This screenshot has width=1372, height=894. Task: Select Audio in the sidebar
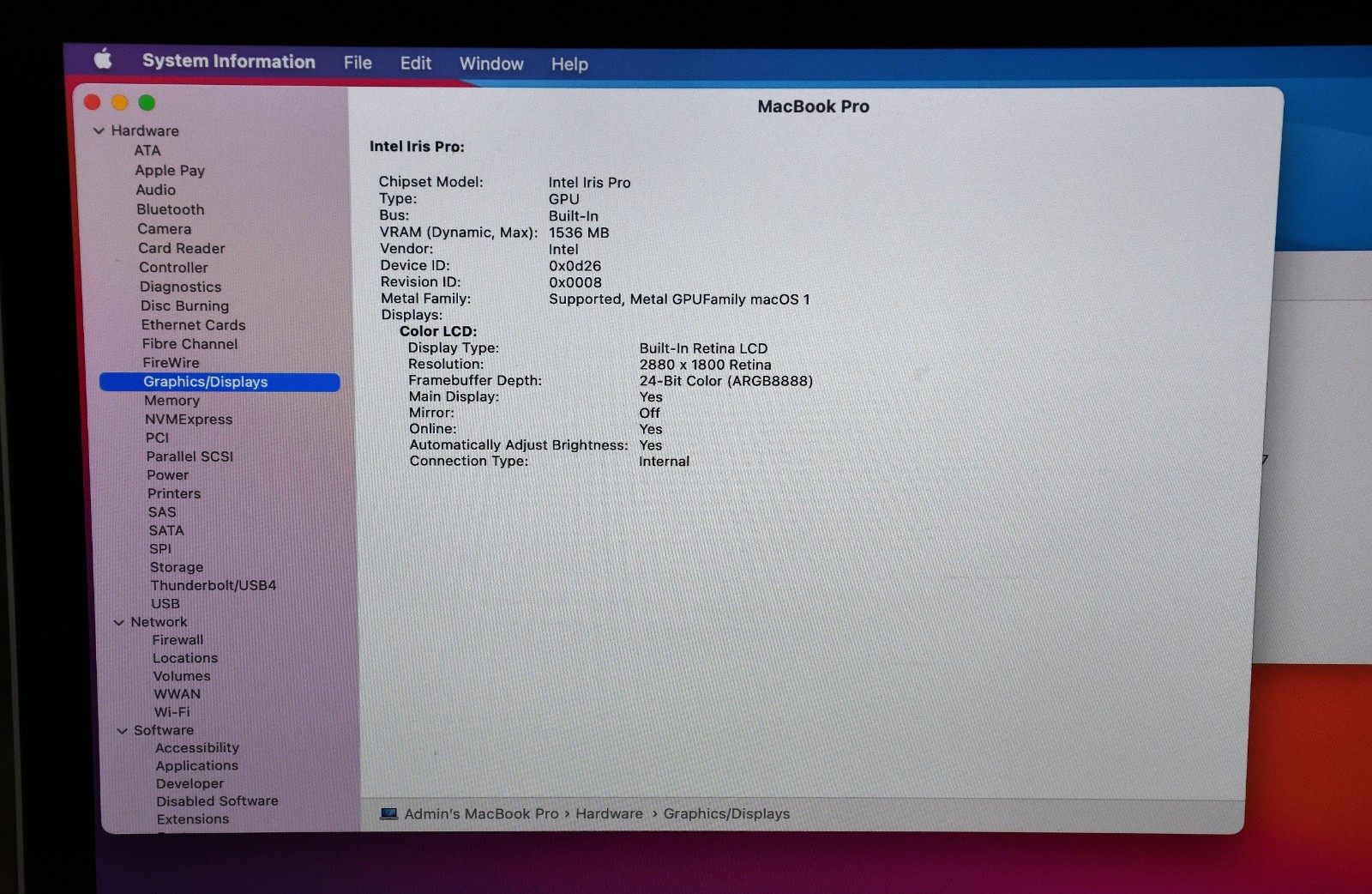156,190
